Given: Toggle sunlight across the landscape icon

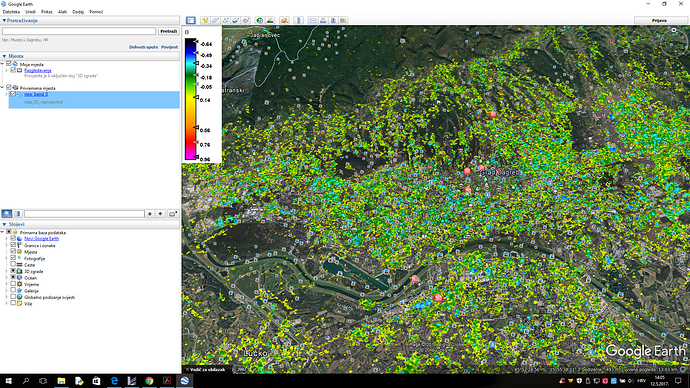Looking at the screenshot, I should (270, 20).
